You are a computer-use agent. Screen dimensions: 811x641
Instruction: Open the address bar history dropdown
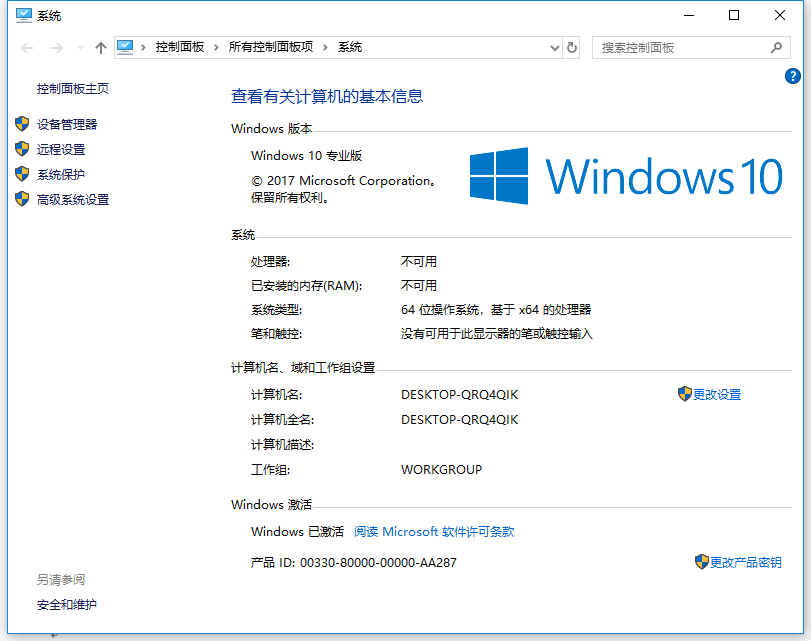[555, 48]
